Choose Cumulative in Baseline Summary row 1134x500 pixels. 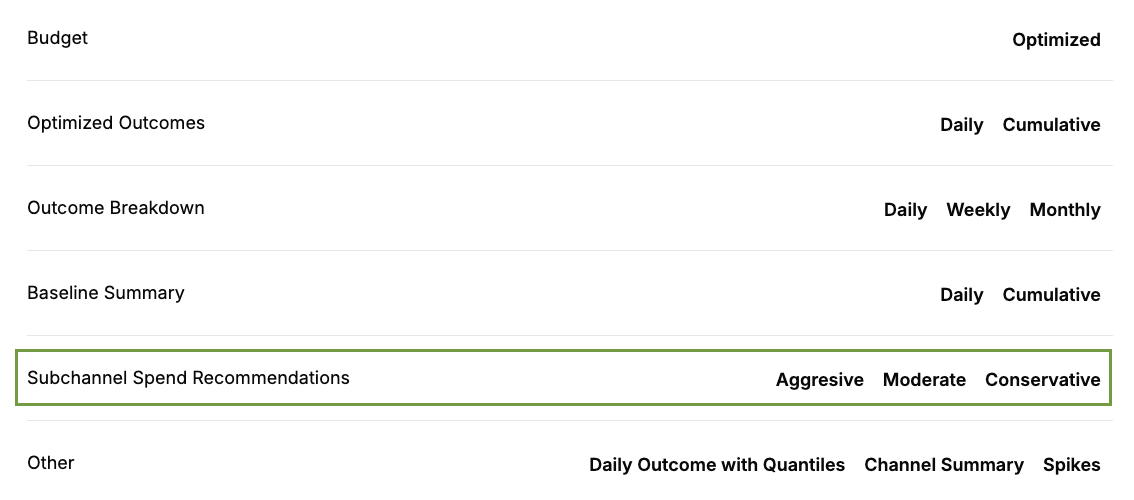1051,295
